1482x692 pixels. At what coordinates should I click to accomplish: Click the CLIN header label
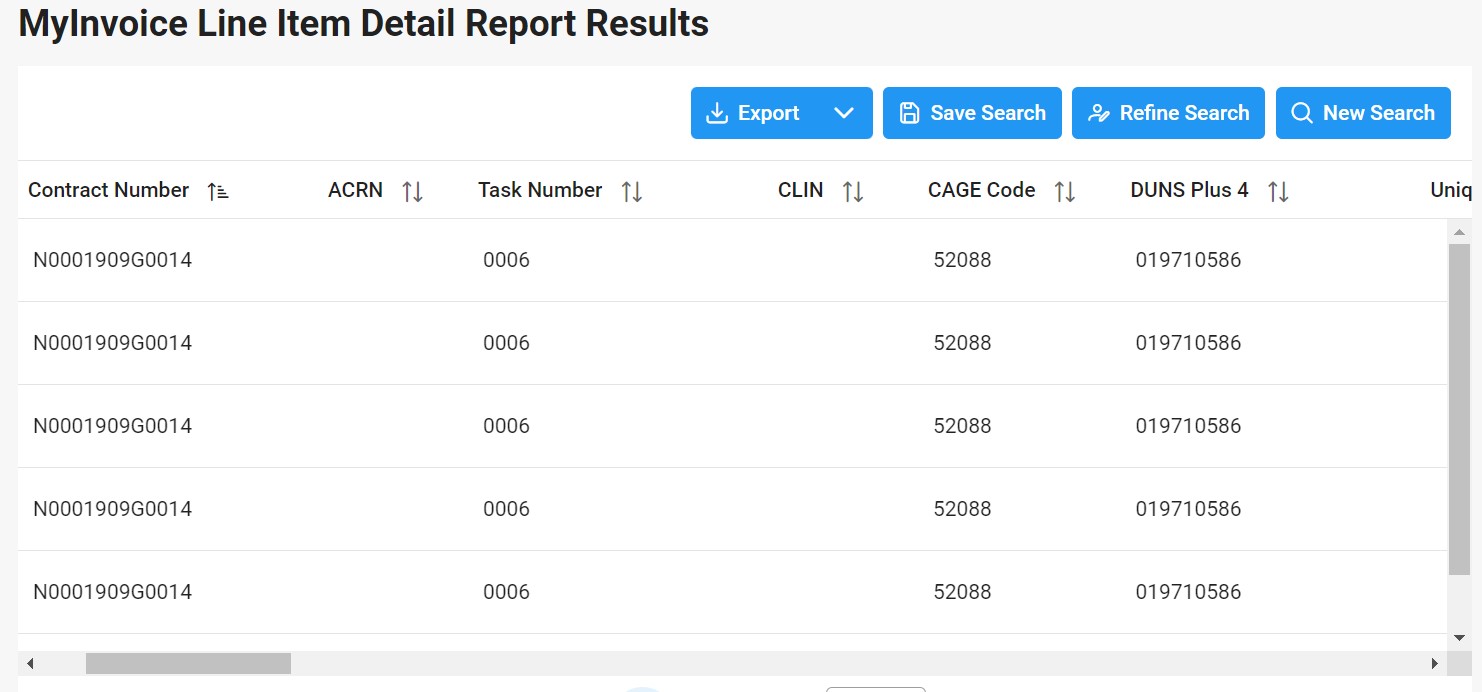pyautogui.click(x=800, y=190)
